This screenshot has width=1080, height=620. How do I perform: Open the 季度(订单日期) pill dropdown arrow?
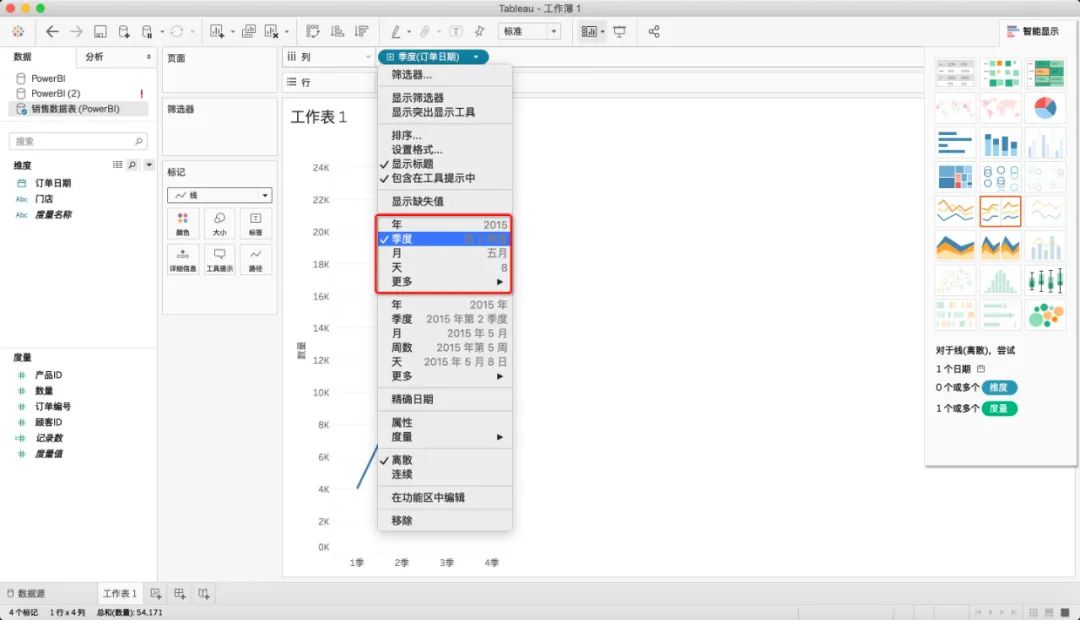(476, 56)
